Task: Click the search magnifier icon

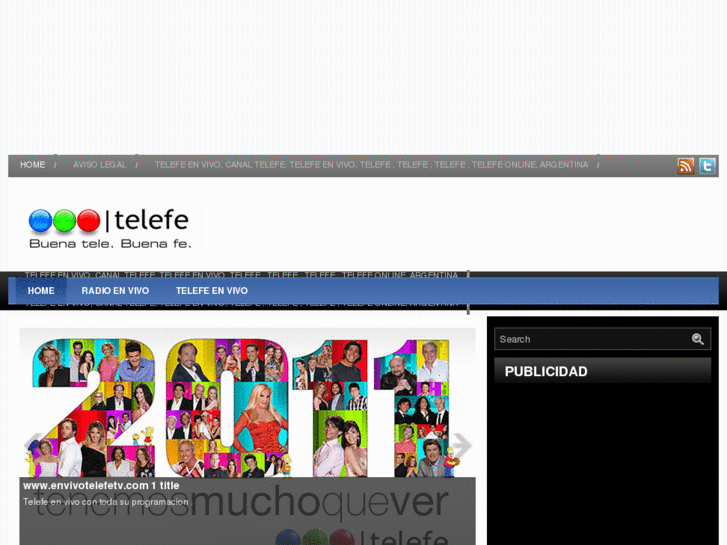Action: pos(698,339)
